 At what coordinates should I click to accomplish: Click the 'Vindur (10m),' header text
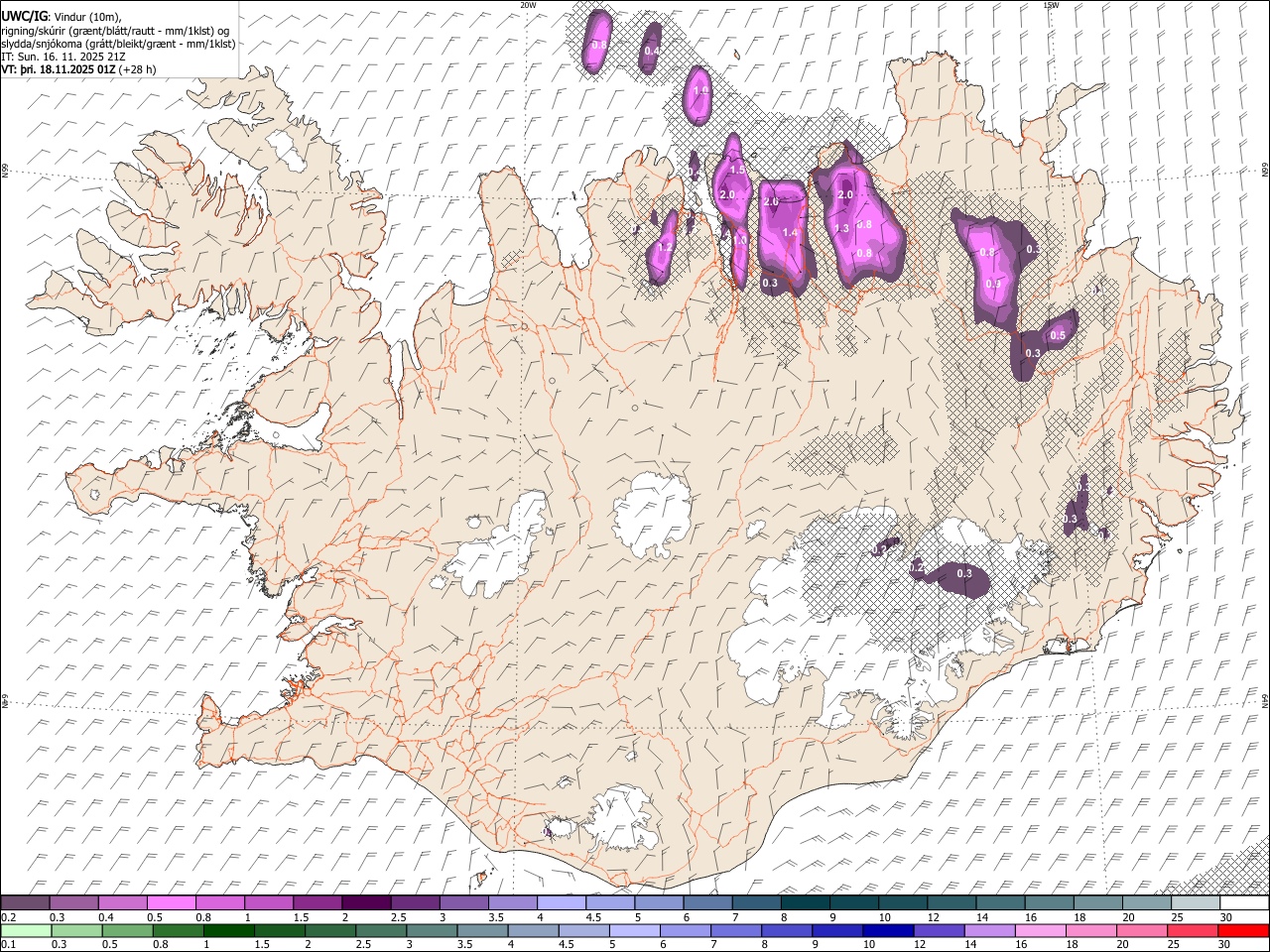[86, 16]
